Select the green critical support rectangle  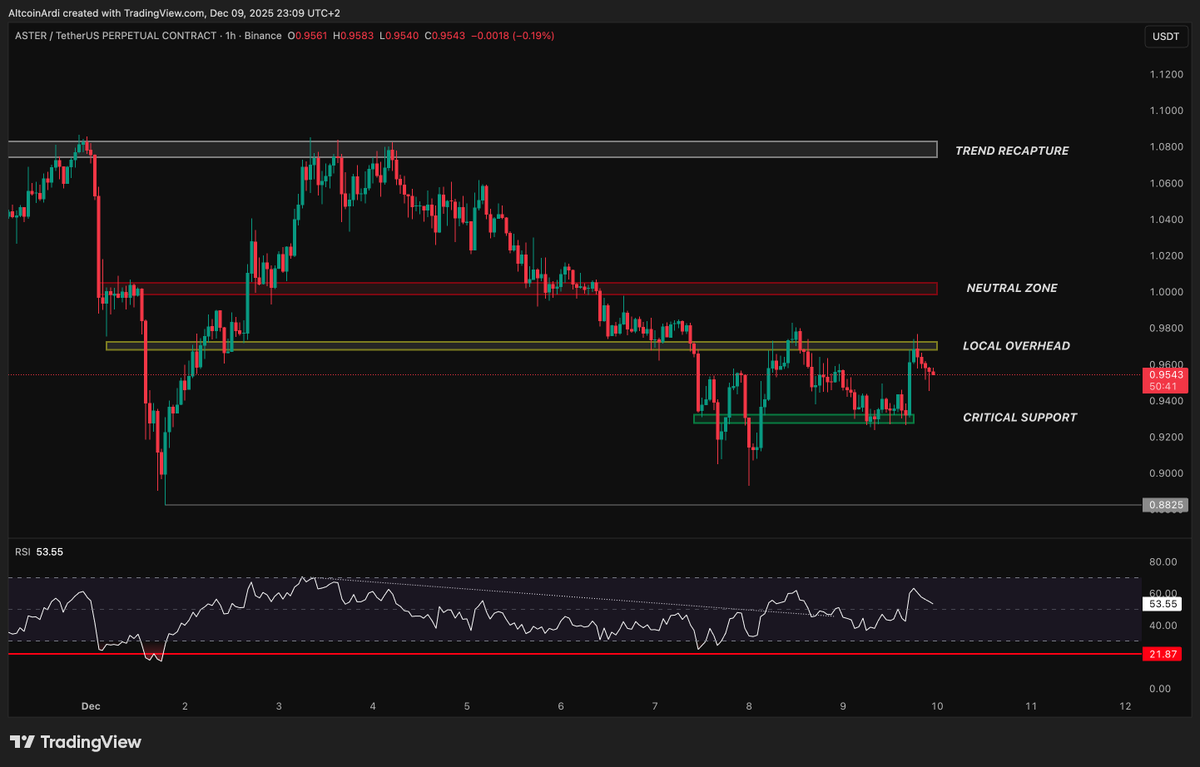click(x=804, y=419)
